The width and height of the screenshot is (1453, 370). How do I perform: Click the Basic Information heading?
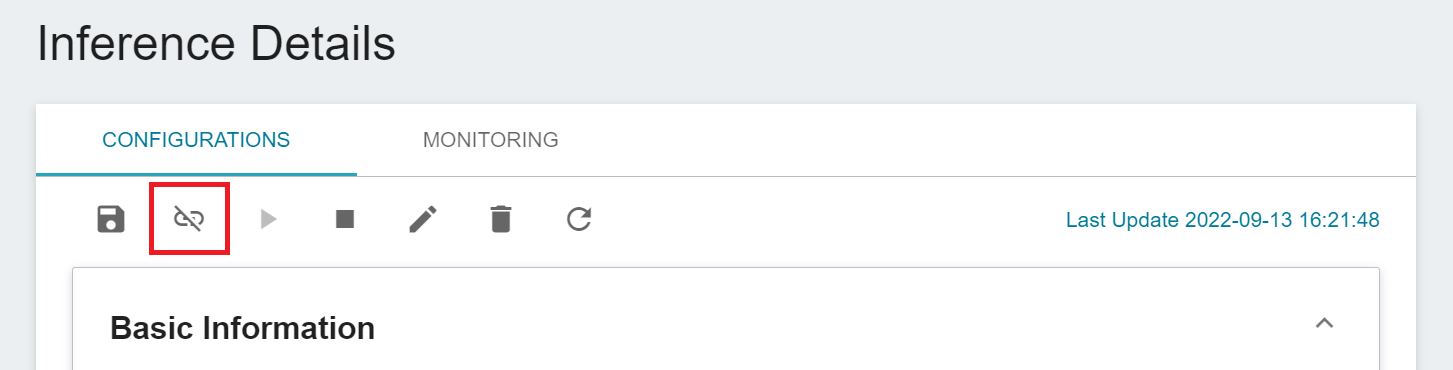click(242, 327)
